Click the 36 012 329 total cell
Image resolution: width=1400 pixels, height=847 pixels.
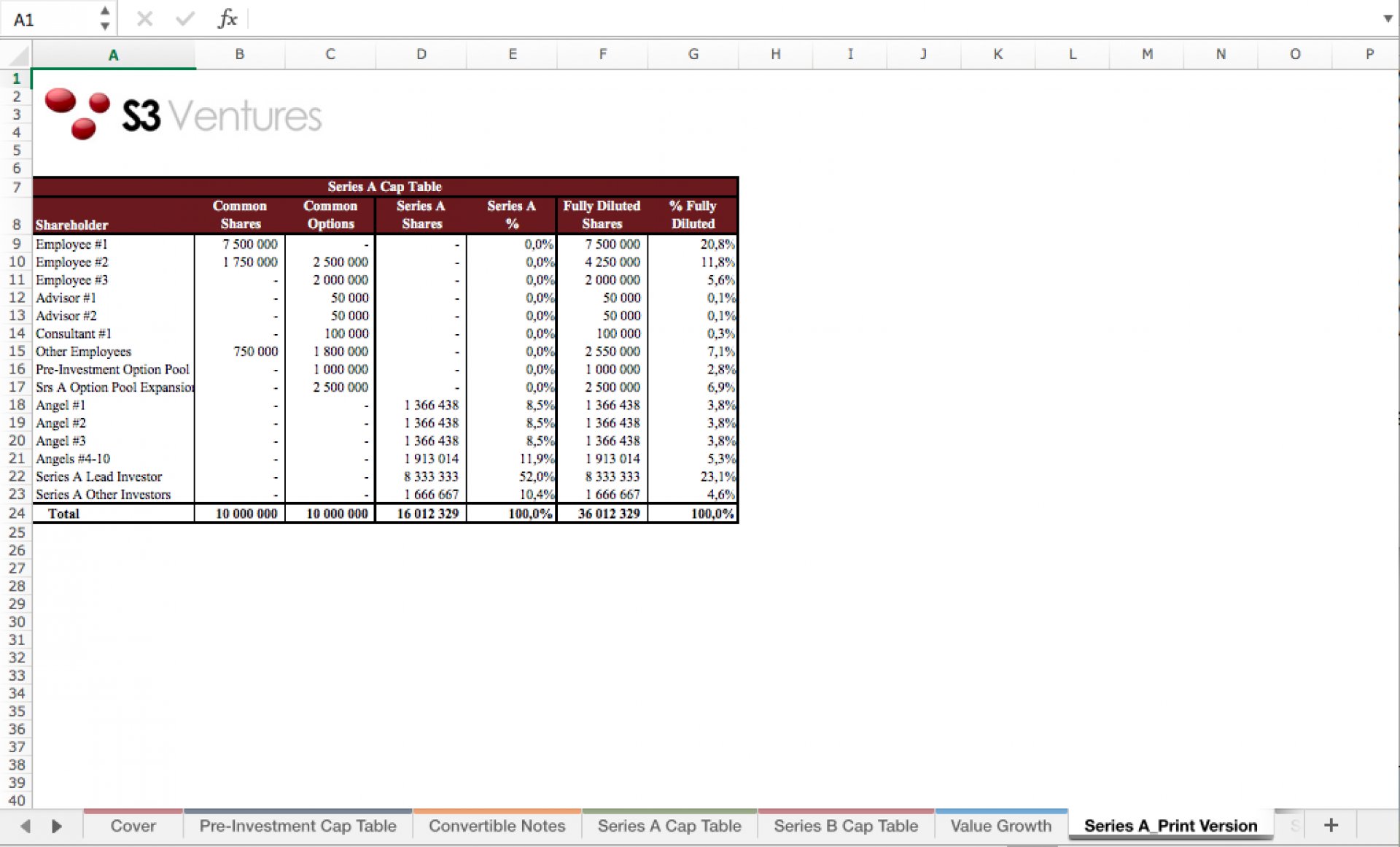coord(602,514)
